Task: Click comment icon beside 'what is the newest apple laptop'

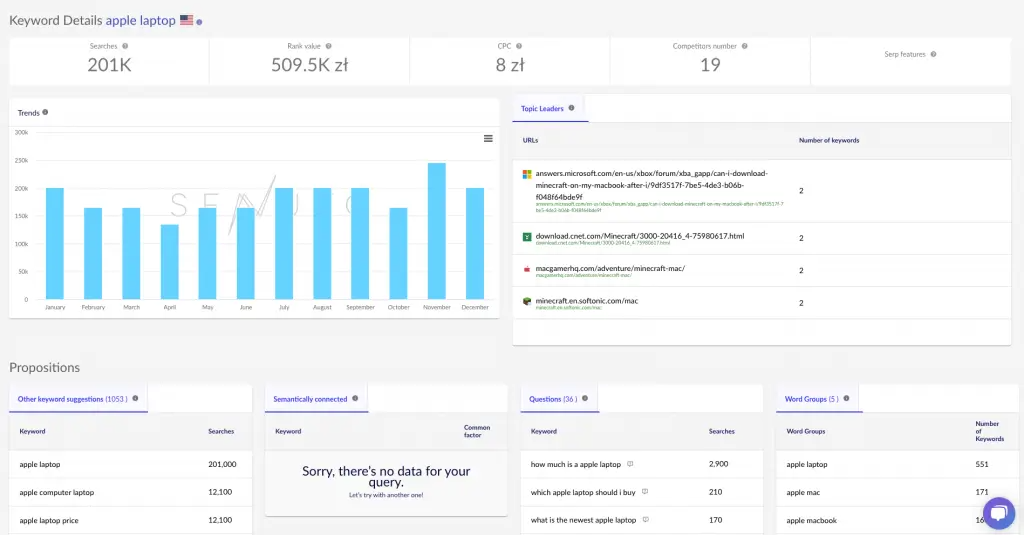Action: click(x=645, y=520)
